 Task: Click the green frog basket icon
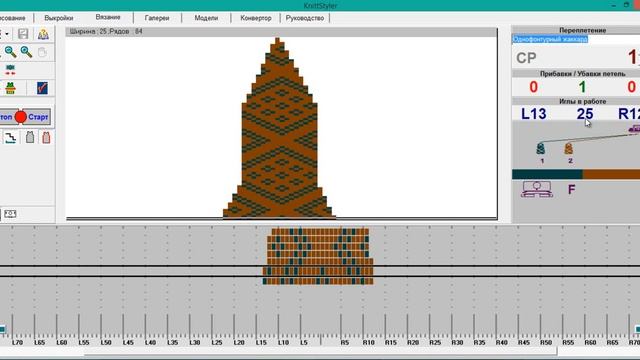click(x=10, y=88)
